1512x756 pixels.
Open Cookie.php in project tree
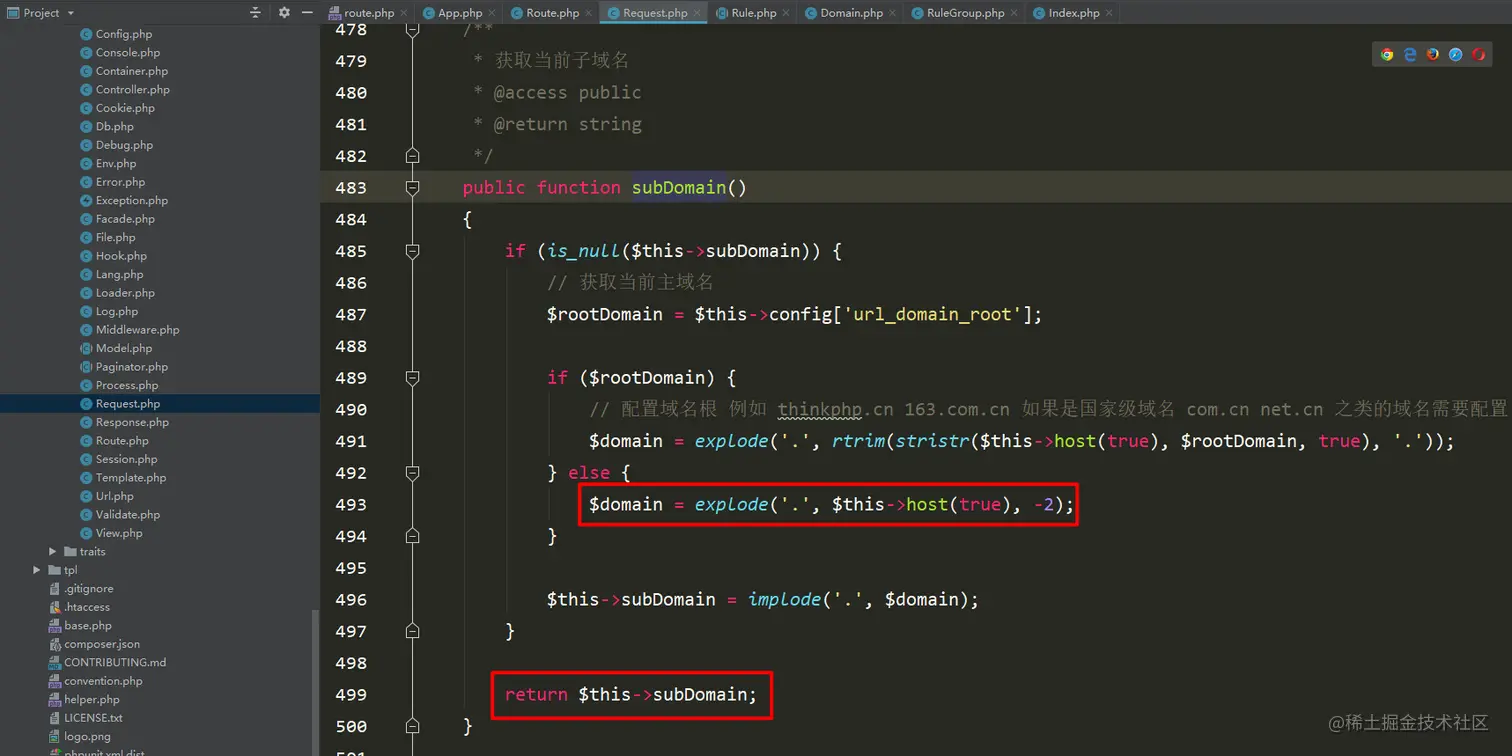click(x=125, y=108)
